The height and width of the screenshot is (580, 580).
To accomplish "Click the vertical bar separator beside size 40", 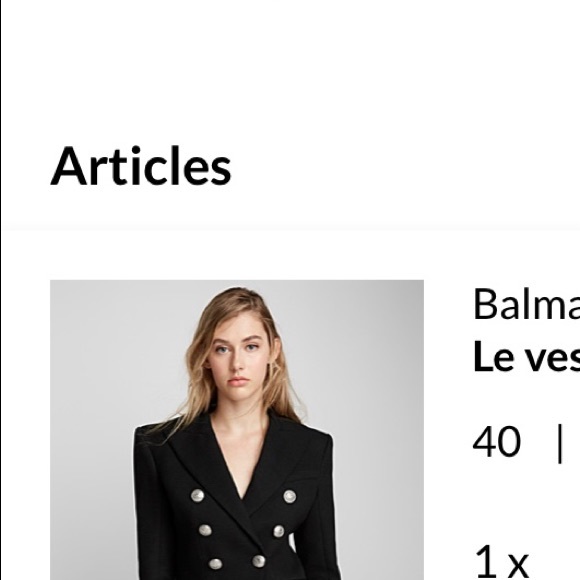I will 560,443.
